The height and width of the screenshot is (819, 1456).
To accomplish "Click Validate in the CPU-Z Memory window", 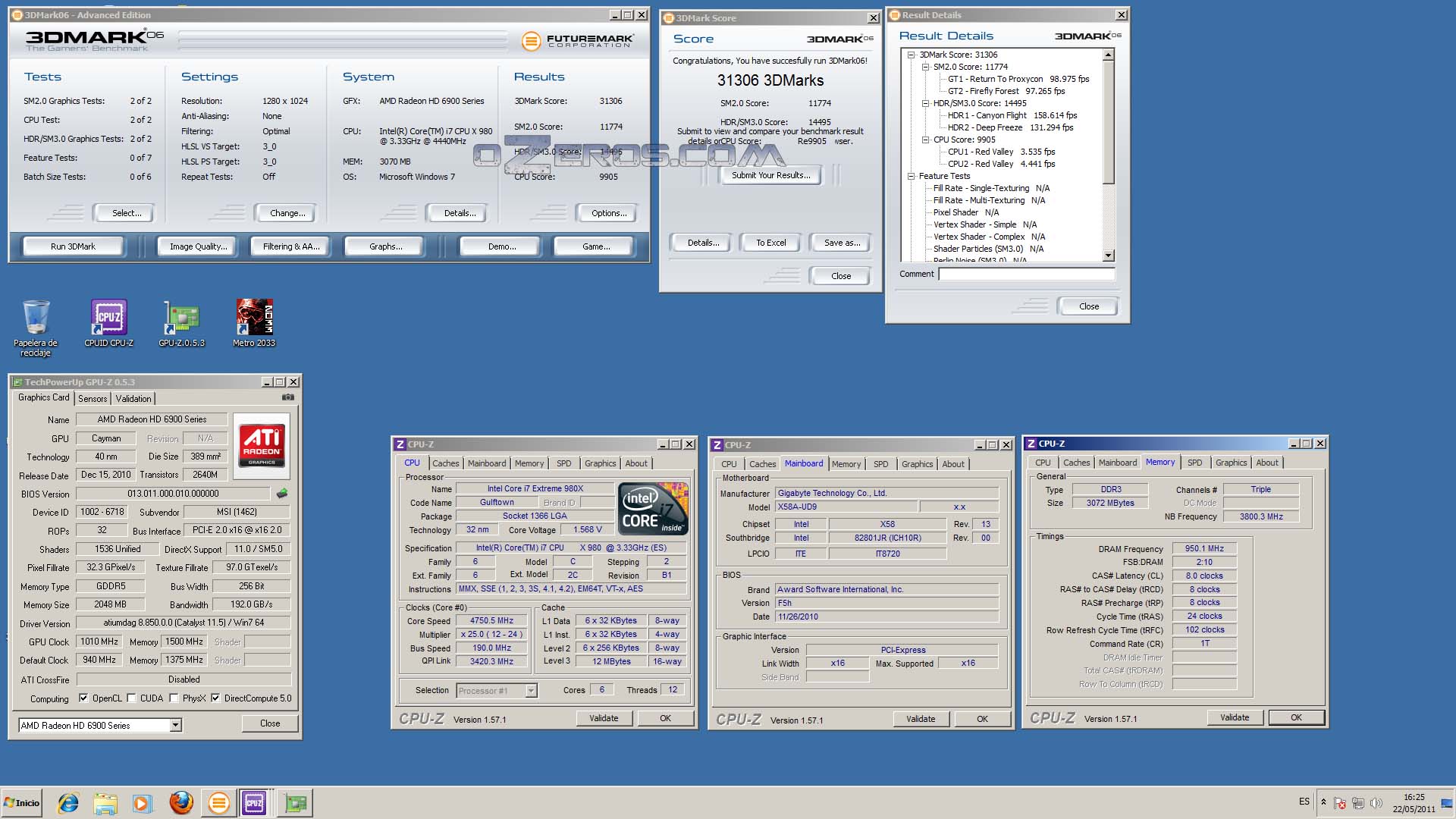I will tap(1235, 717).
